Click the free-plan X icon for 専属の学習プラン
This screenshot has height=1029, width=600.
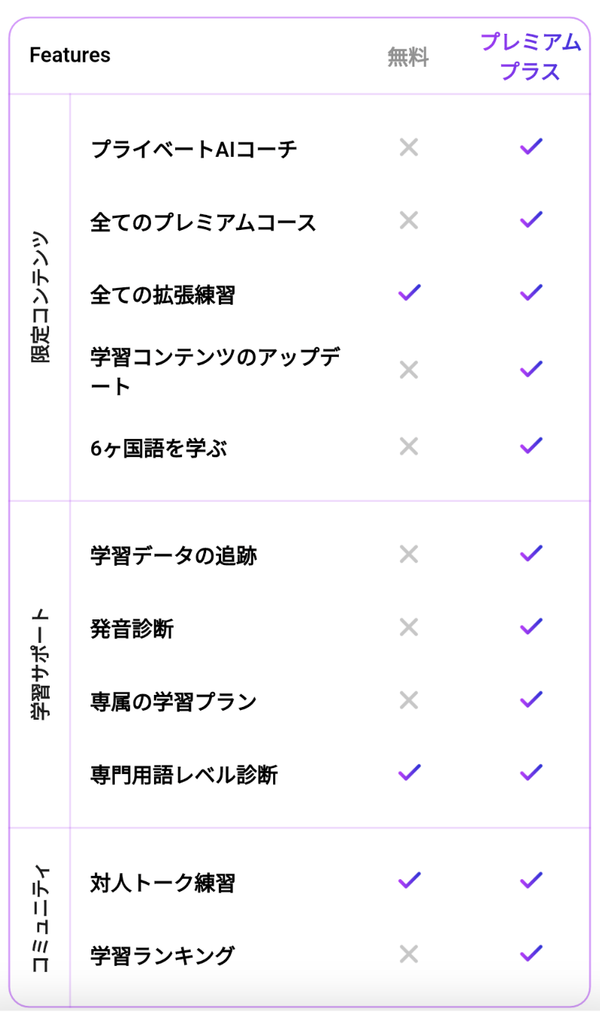(408, 700)
